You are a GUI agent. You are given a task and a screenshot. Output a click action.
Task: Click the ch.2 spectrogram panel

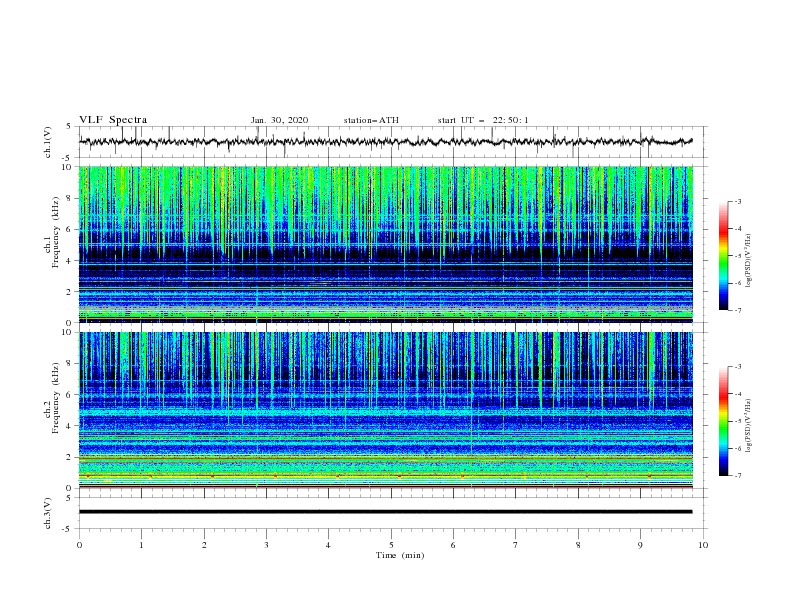pyautogui.click(x=385, y=410)
